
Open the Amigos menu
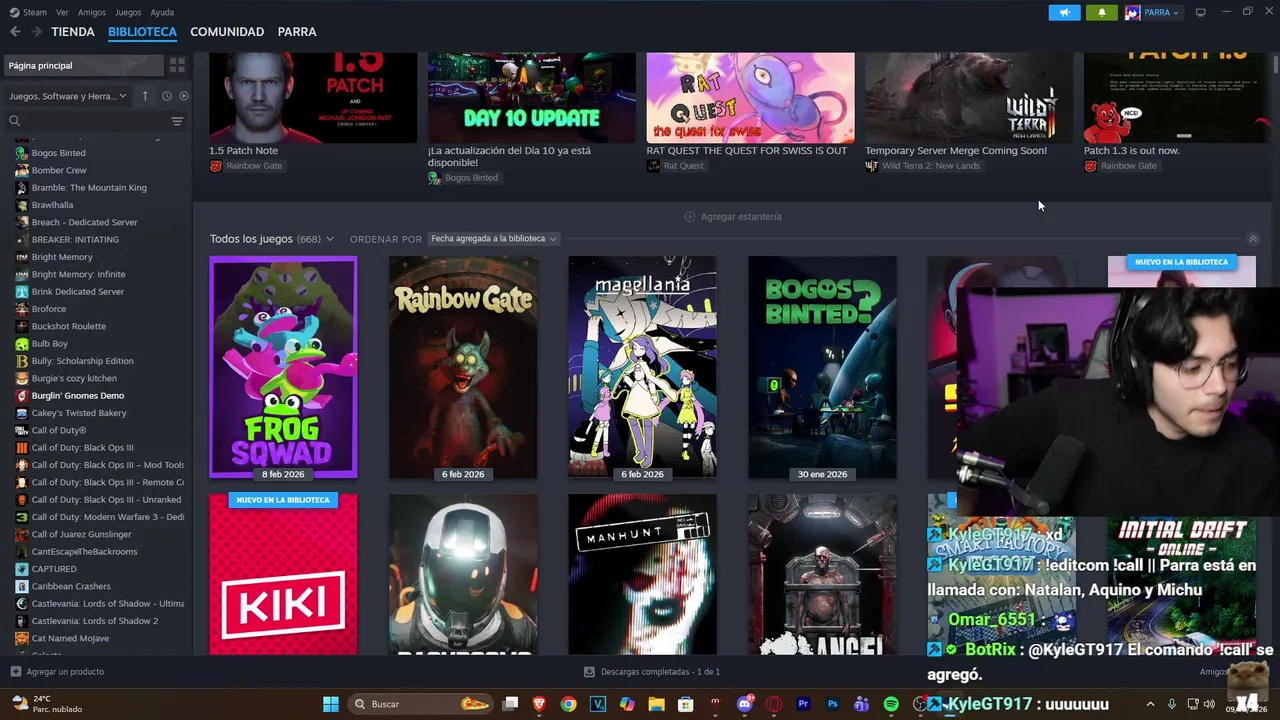pos(91,12)
